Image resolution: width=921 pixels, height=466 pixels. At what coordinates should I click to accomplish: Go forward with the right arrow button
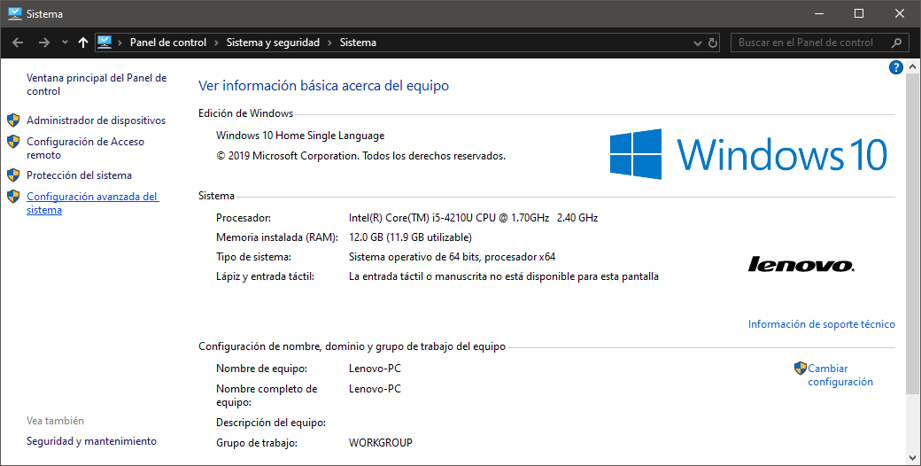coord(44,42)
